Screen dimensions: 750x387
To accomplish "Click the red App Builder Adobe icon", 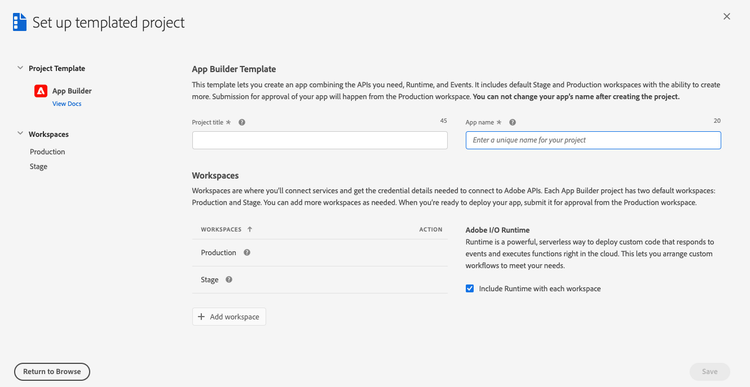I will pyautogui.click(x=41, y=91).
